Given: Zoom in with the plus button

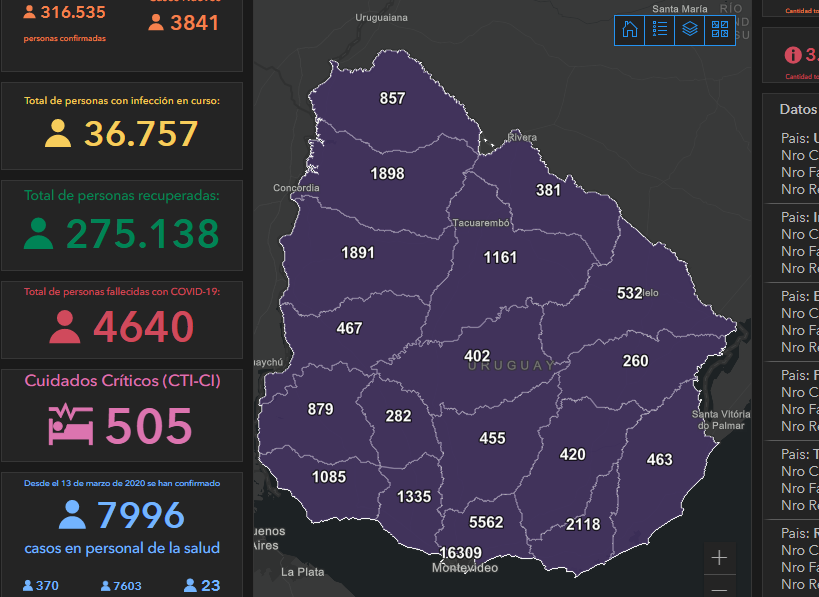Looking at the screenshot, I should point(719,558).
